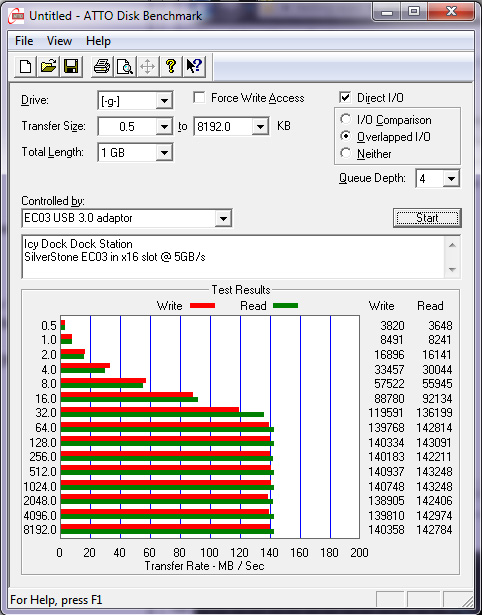The height and width of the screenshot is (615, 482).
Task: Click the yellow question mark About icon
Action: (171, 66)
